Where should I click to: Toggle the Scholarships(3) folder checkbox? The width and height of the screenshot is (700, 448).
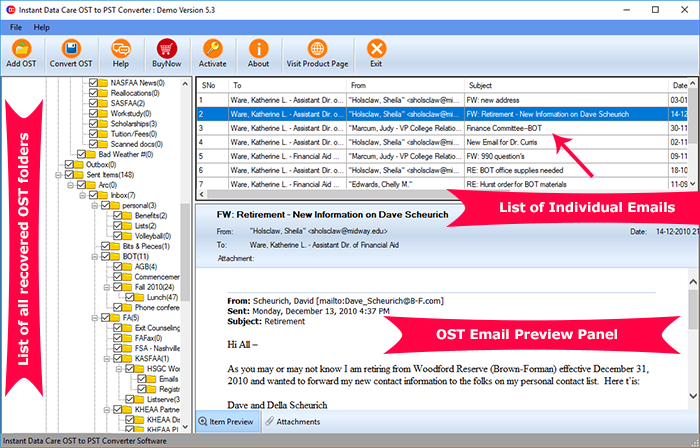pos(93,125)
